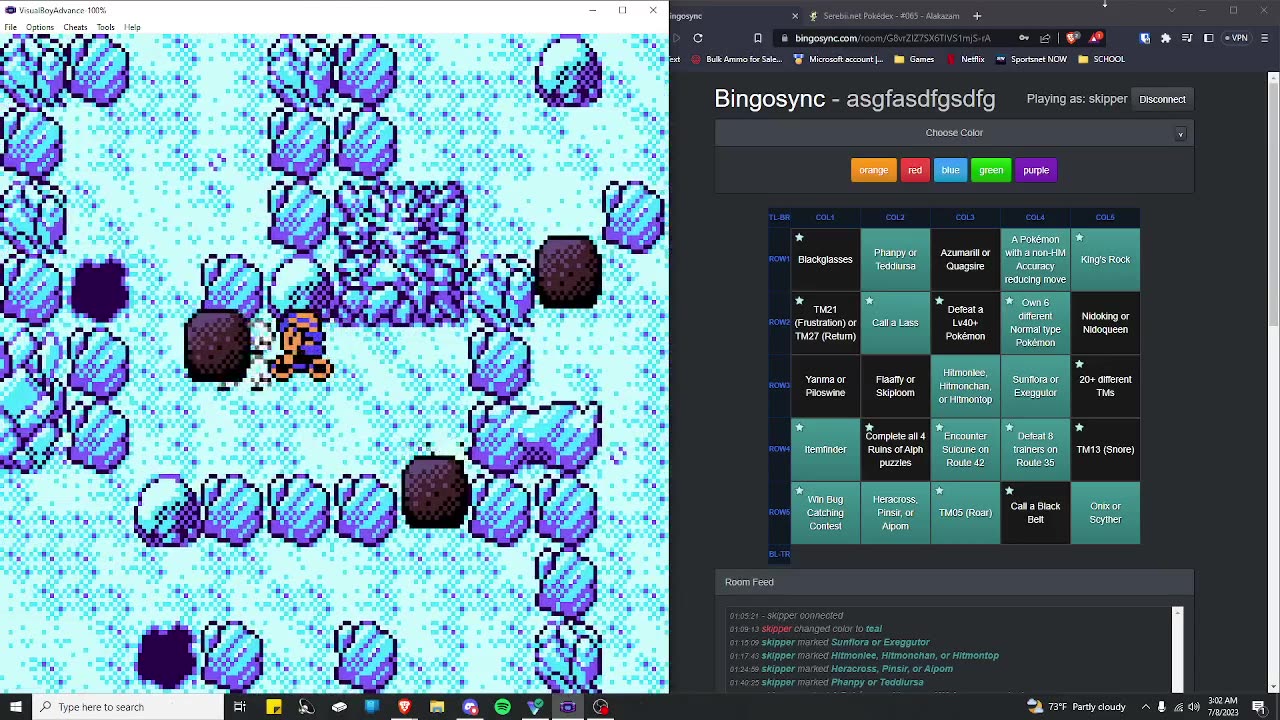This screenshot has height=720, width=1280.
Task: Switch to the Serebii.net Pokédex tab
Action: click(884, 15)
